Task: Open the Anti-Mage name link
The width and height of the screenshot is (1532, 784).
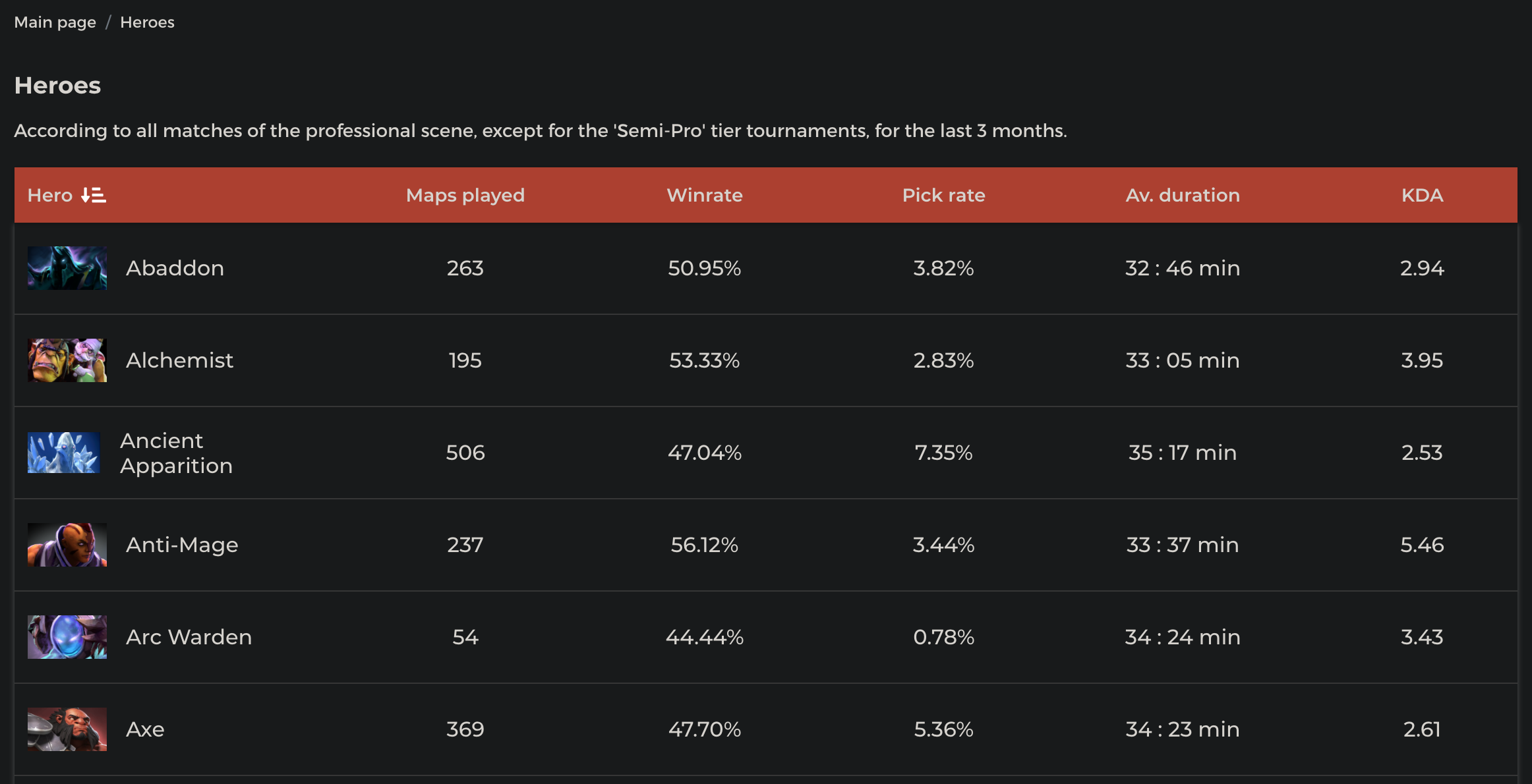Action: click(x=182, y=545)
